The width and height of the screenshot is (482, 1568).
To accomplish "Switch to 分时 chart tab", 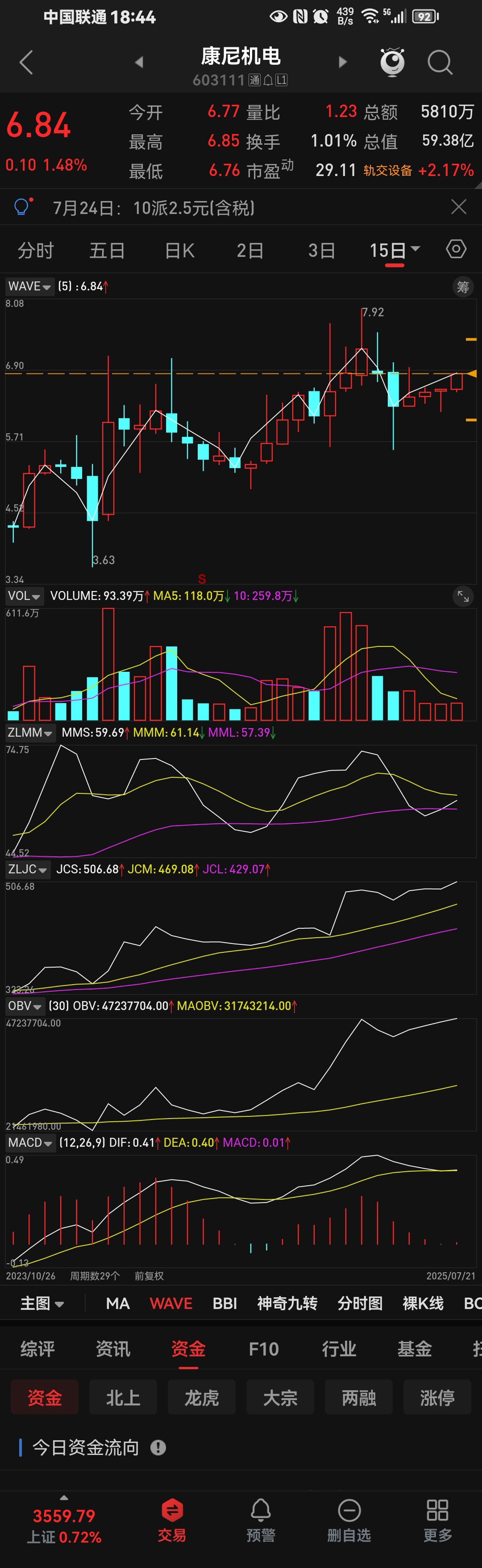I will [x=35, y=250].
